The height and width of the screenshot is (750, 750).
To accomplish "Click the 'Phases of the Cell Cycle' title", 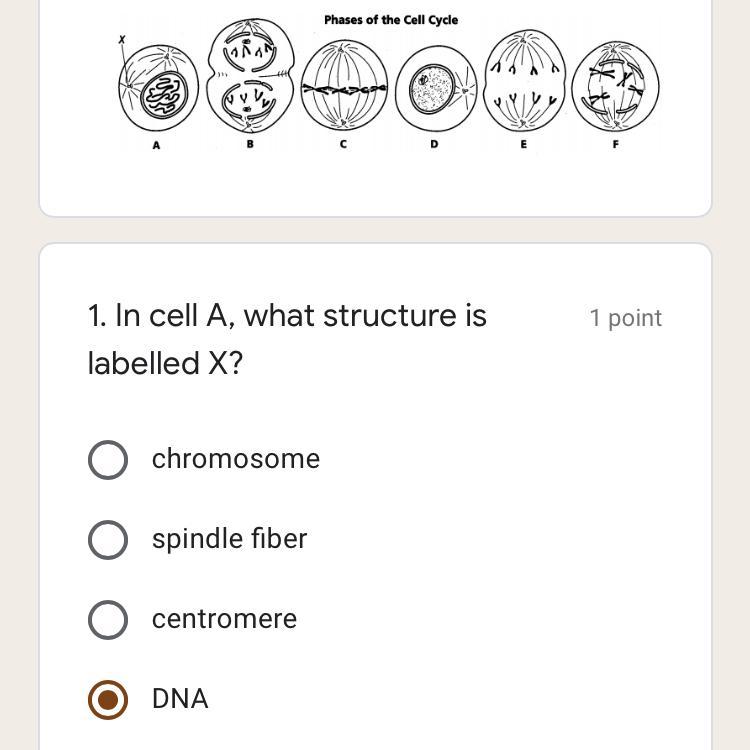I will coord(391,20).
